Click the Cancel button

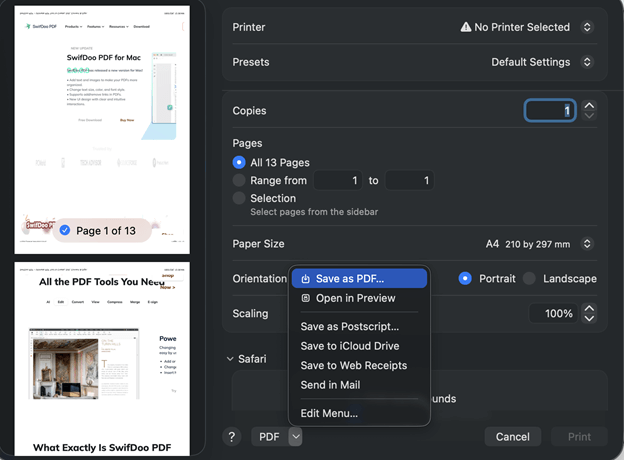513,437
